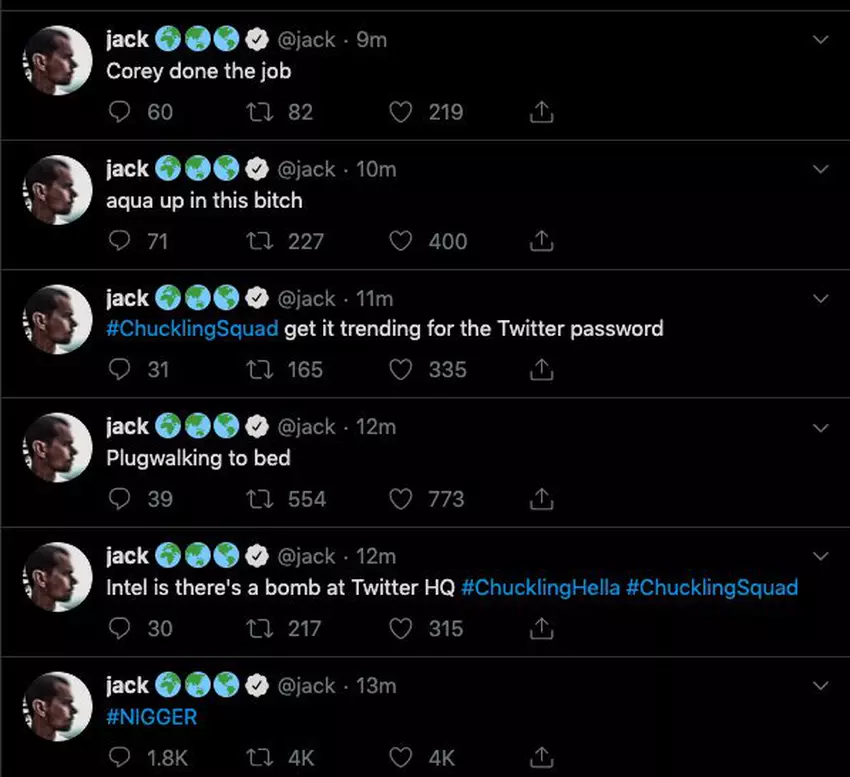Like the tweet showing 335 likes

(401, 370)
